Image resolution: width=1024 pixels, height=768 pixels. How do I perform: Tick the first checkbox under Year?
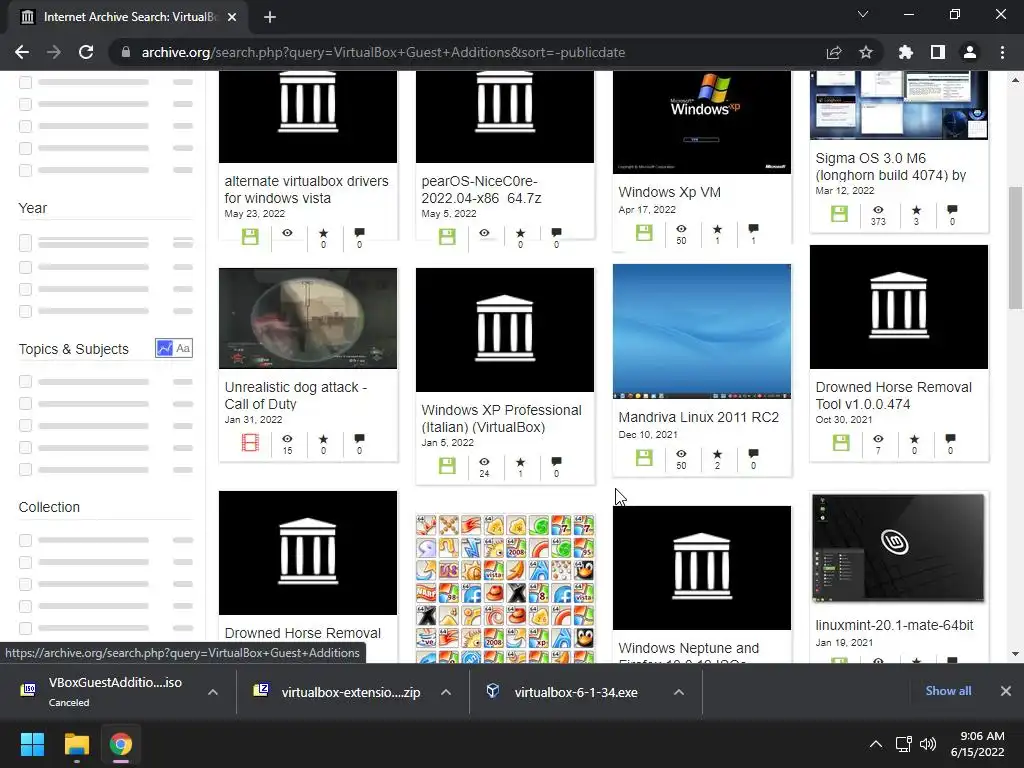click(x=25, y=243)
